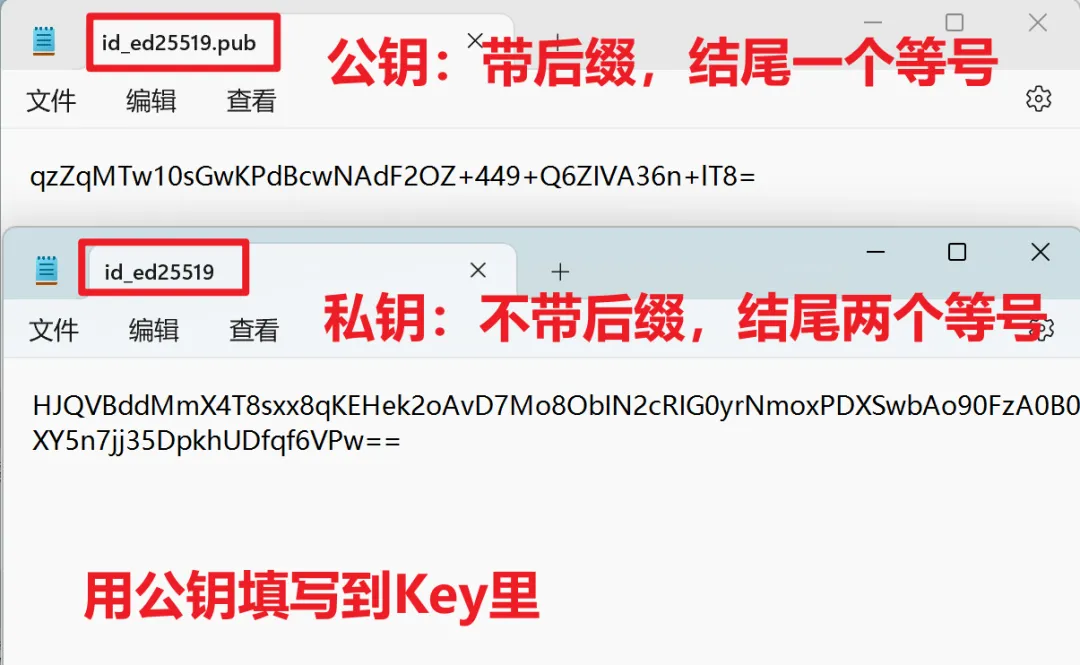1080x665 pixels.
Task: Close the private key Notepad window
Action: [x=1040, y=252]
